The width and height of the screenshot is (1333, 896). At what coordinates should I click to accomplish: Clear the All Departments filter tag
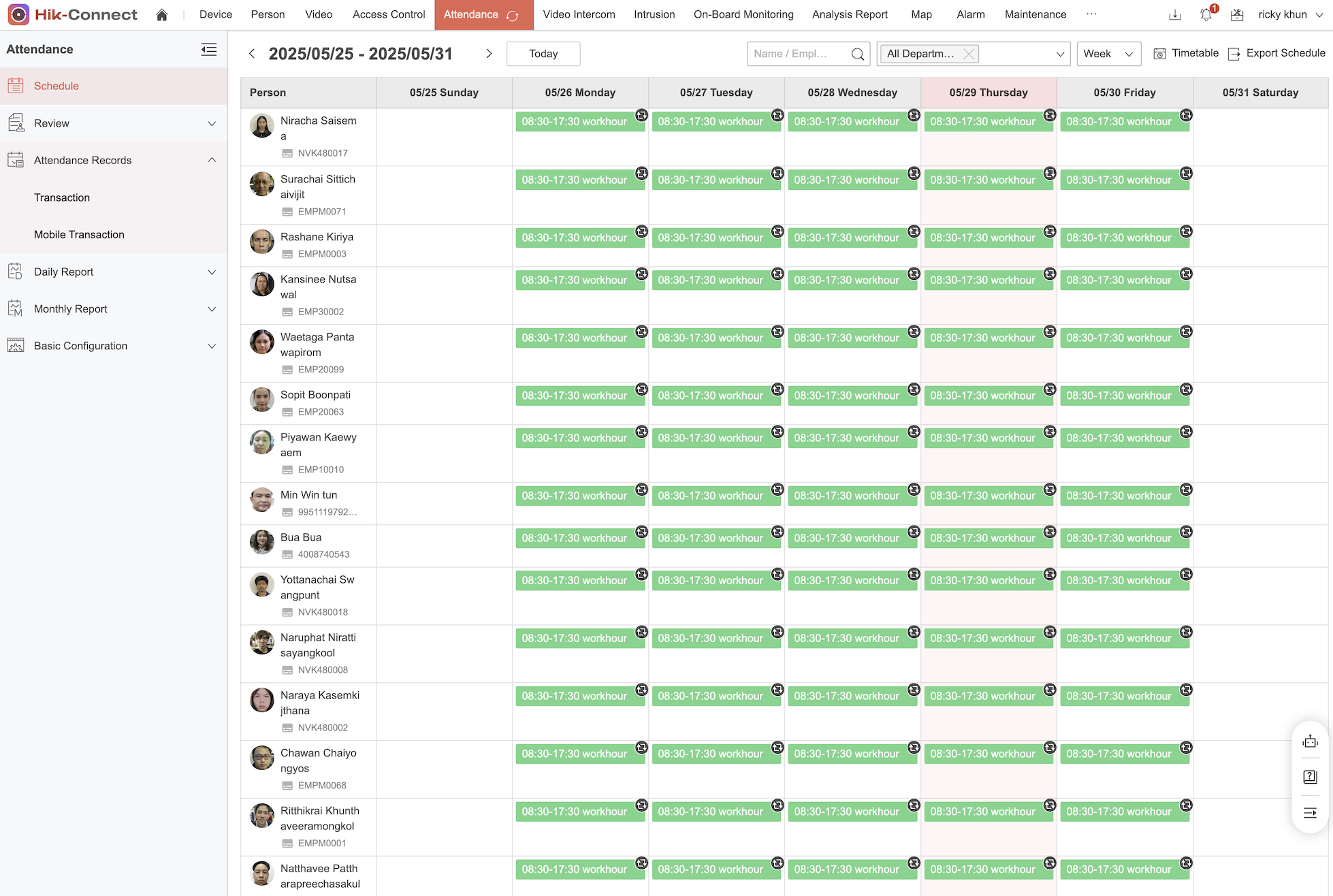[969, 54]
